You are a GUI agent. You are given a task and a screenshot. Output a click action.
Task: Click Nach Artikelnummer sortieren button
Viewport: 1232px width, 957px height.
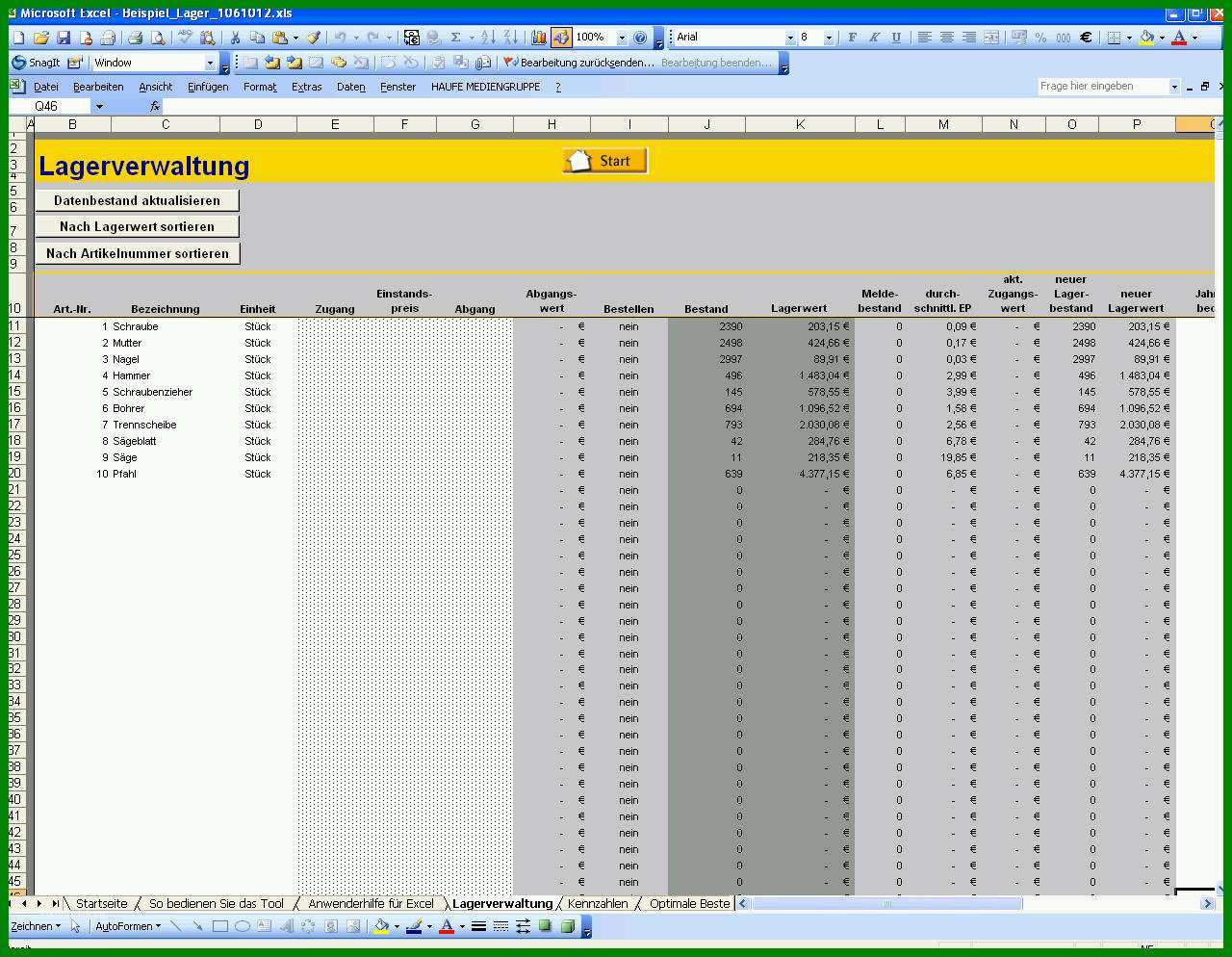(x=137, y=253)
